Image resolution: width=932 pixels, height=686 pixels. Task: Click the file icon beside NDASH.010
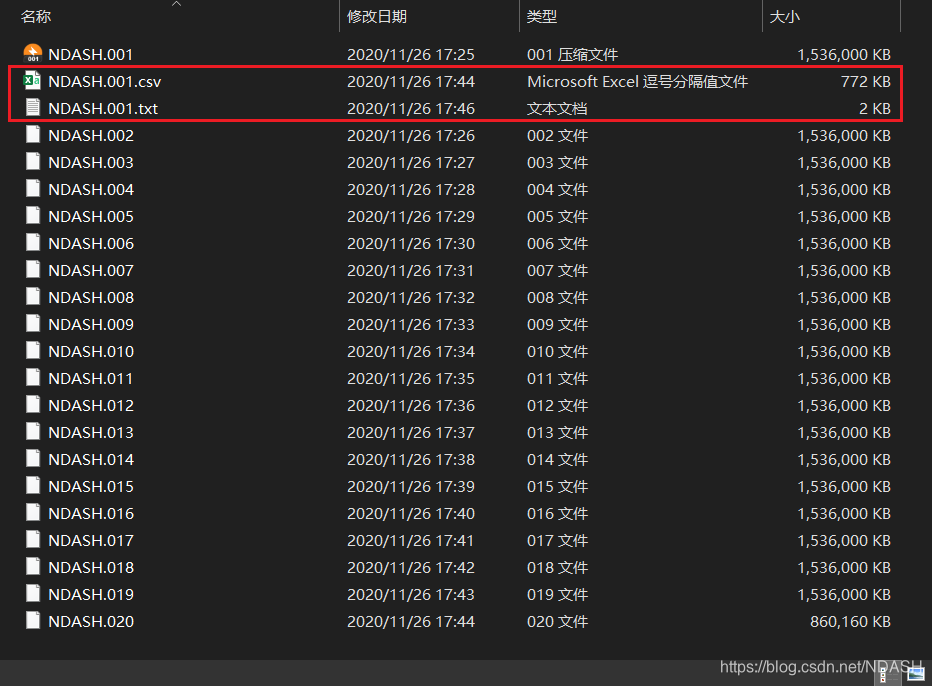[x=33, y=351]
